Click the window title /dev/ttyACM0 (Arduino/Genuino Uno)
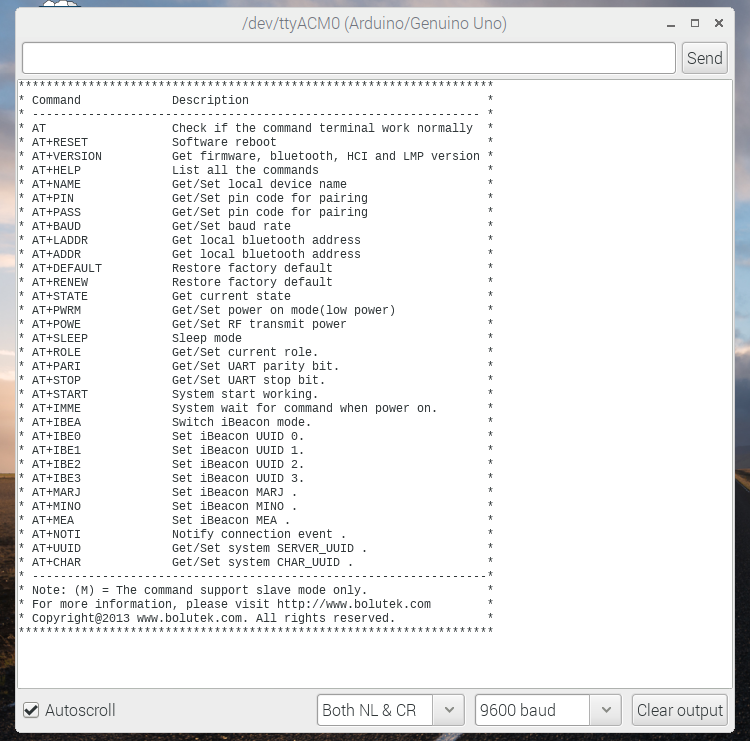 tap(374, 23)
